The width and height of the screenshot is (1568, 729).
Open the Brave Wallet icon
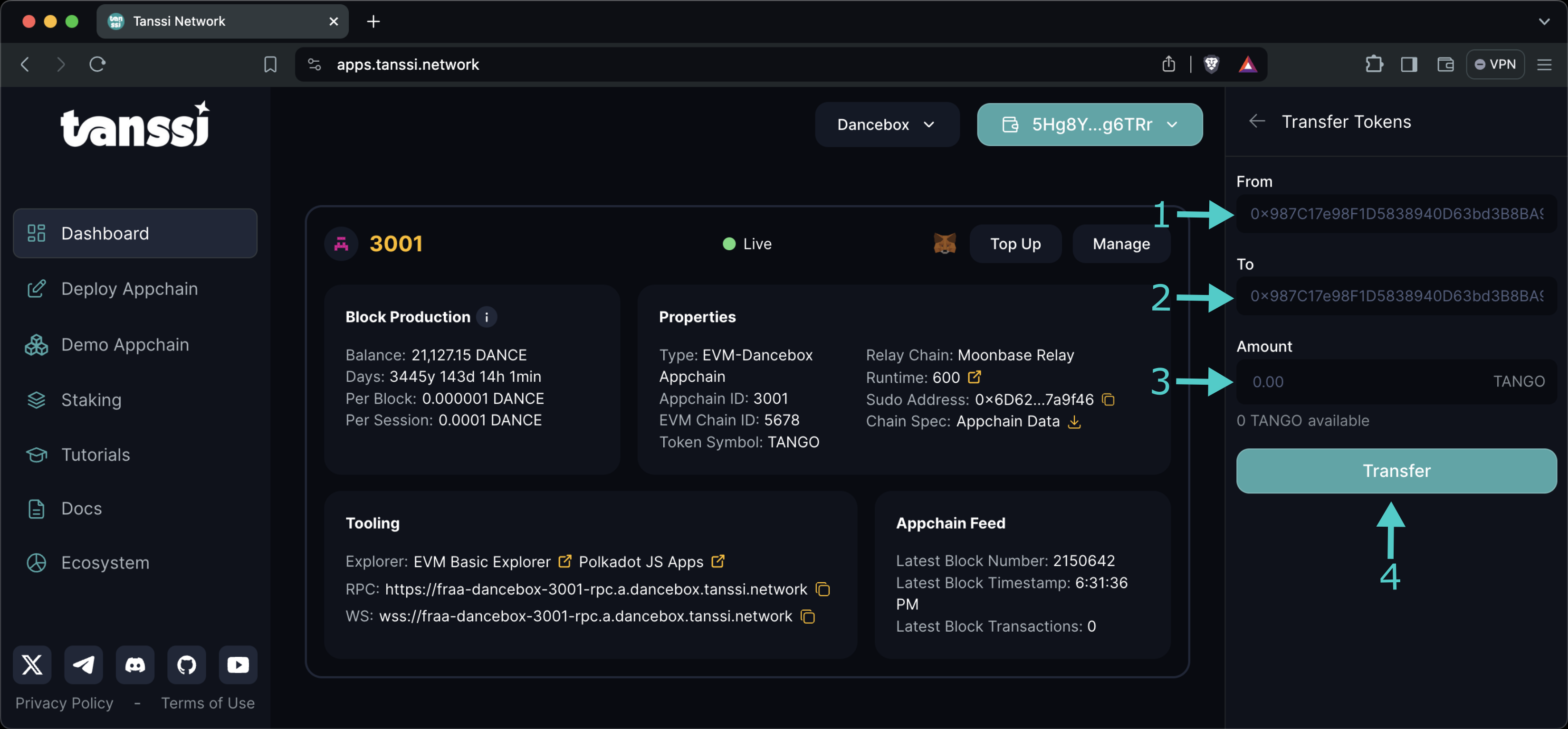click(x=1446, y=65)
